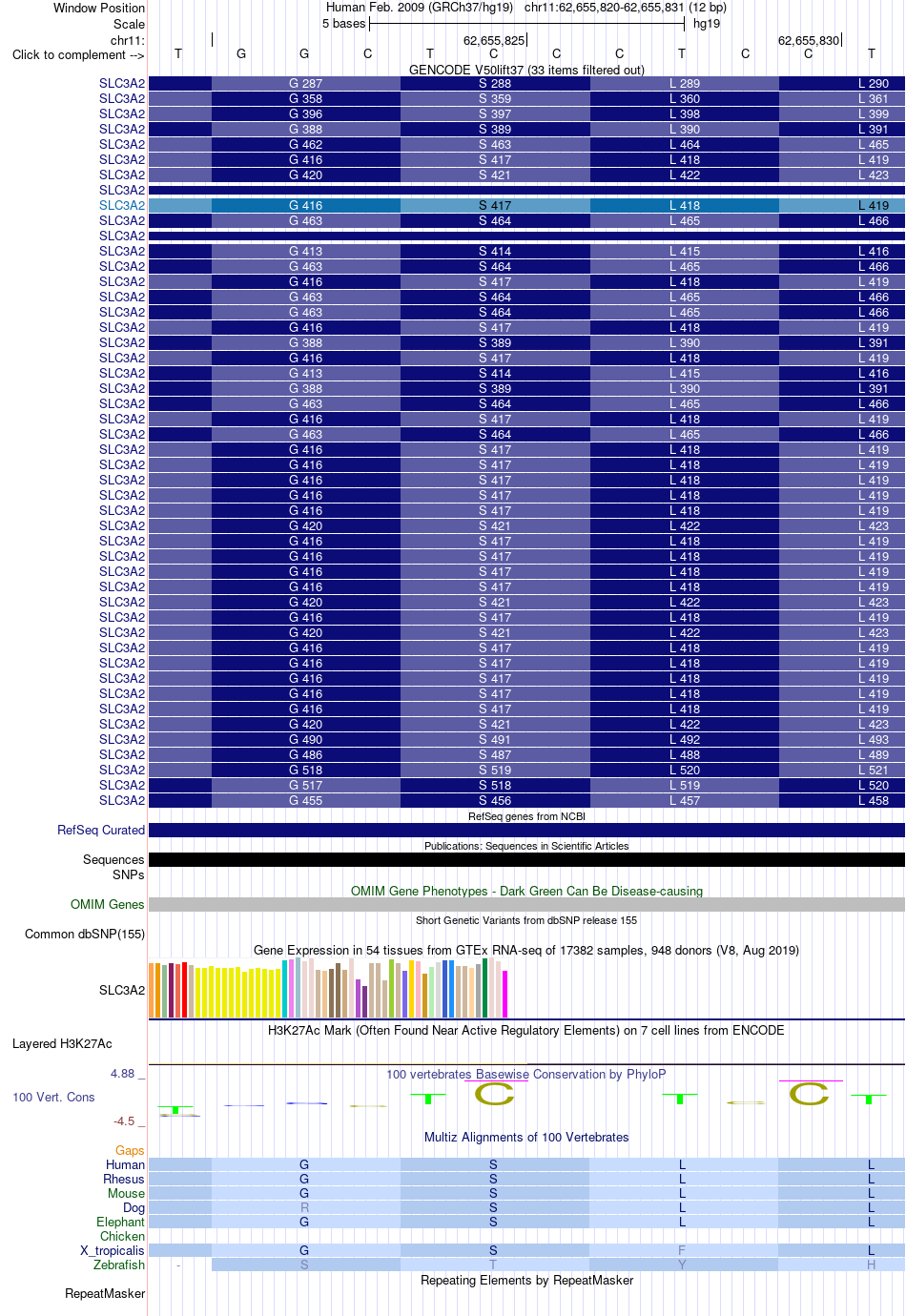Click the Window Position label
This screenshot has height=1316, width=906.
pos(99,8)
